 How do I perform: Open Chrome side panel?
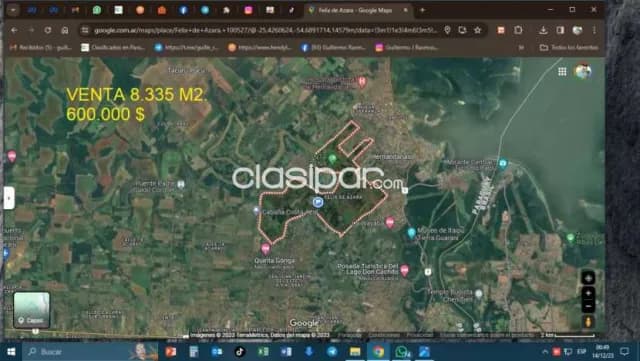560,30
